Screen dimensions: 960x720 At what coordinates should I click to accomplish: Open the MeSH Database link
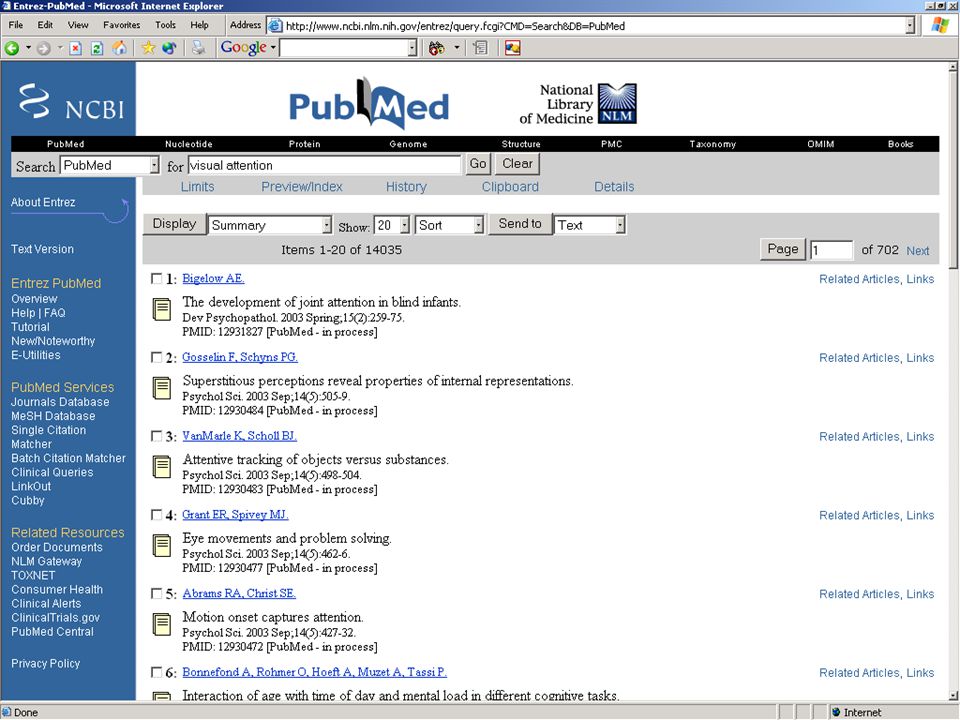pyautogui.click(x=53, y=416)
